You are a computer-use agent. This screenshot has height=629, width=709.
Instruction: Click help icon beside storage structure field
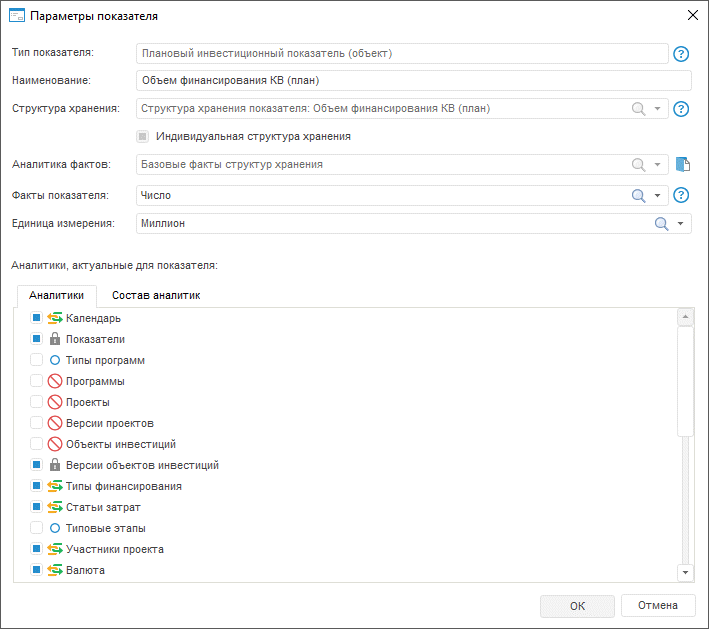pos(682,109)
